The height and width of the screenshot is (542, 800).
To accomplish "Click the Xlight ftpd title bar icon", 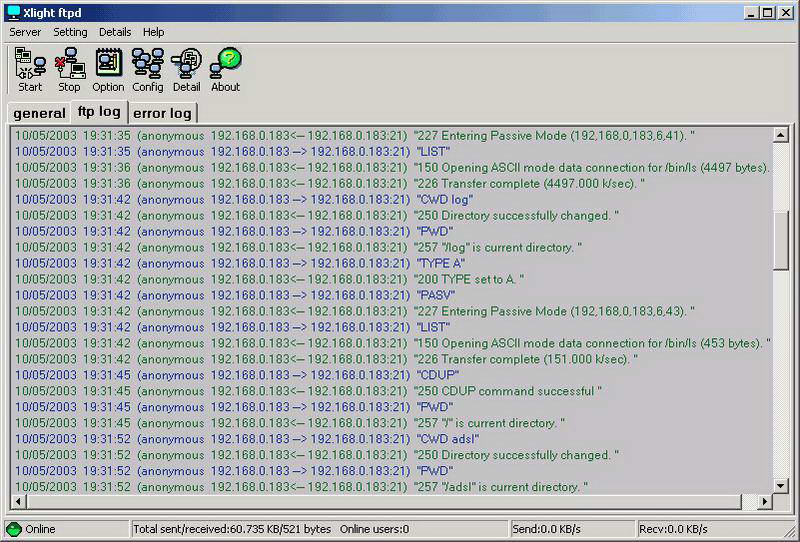I will pyautogui.click(x=13, y=12).
